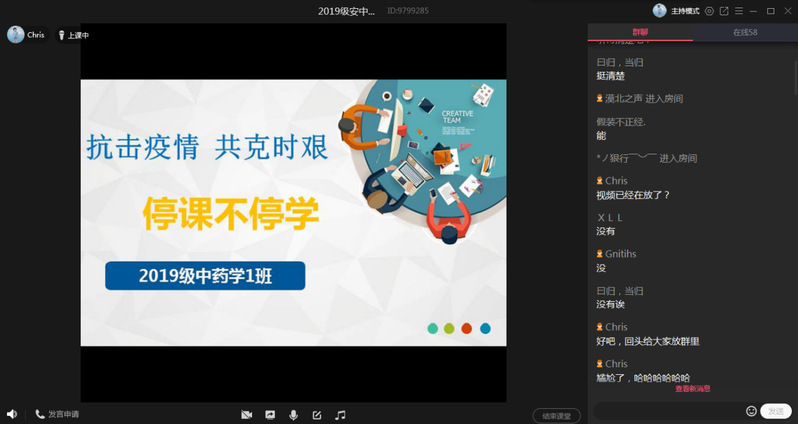Open the 主持模式 mode dropdown
Viewport: 798px width, 424px height.
684,11
